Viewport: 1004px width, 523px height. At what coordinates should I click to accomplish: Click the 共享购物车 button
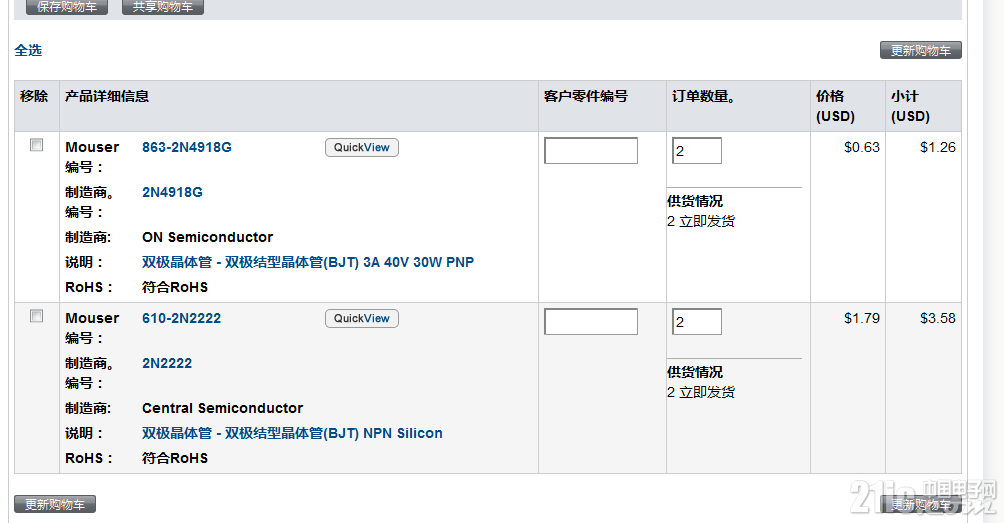tap(162, 7)
